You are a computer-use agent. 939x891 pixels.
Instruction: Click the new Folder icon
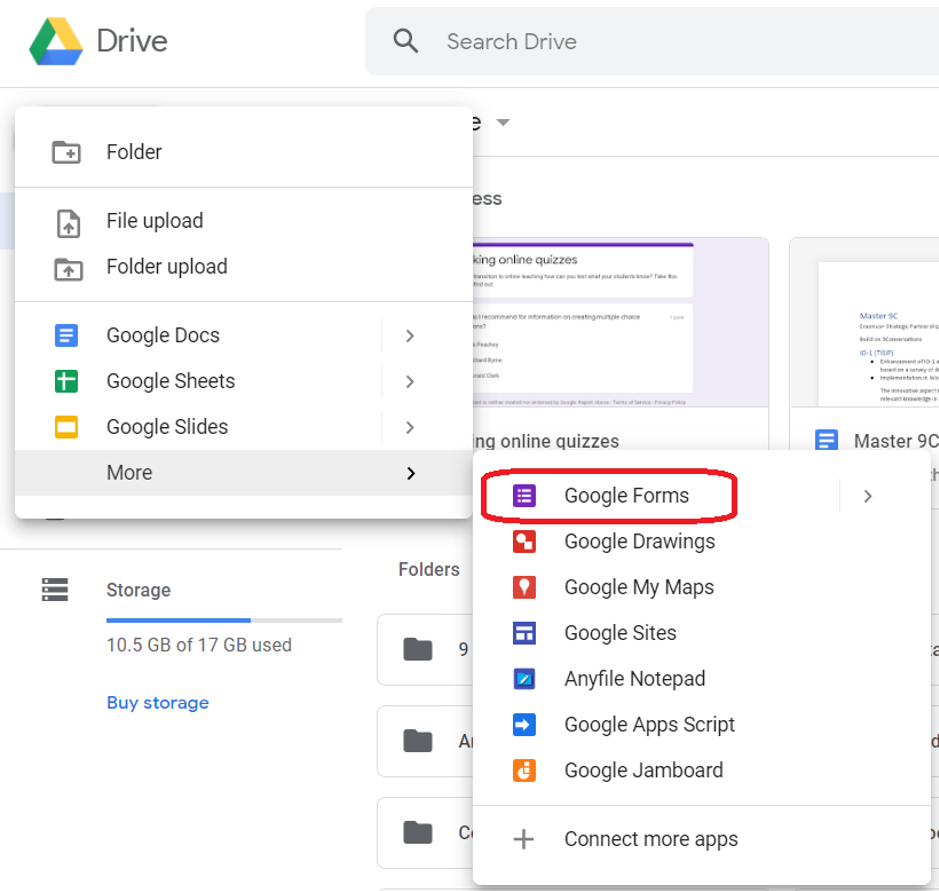(x=66, y=152)
